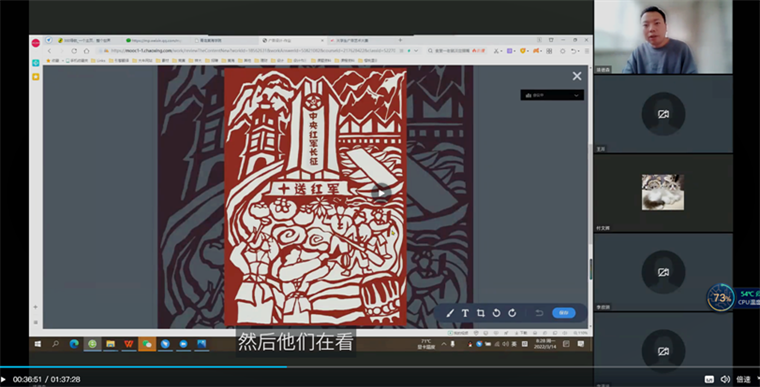The height and width of the screenshot is (387, 760).
Task: Select the brush drawing tool
Action: tap(450, 313)
